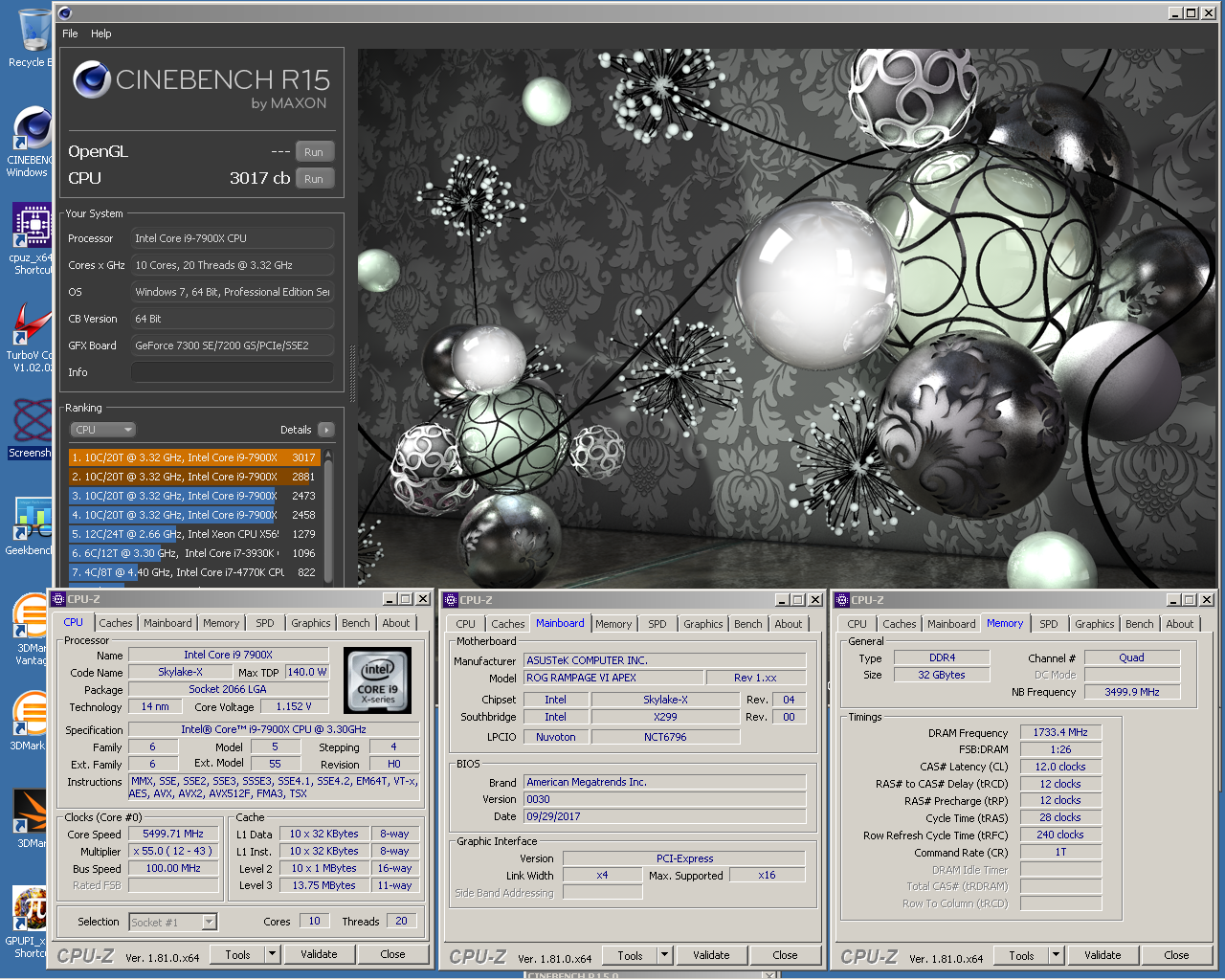
Task: Click the Cinebench R15 logo sphere
Action: tap(92, 79)
